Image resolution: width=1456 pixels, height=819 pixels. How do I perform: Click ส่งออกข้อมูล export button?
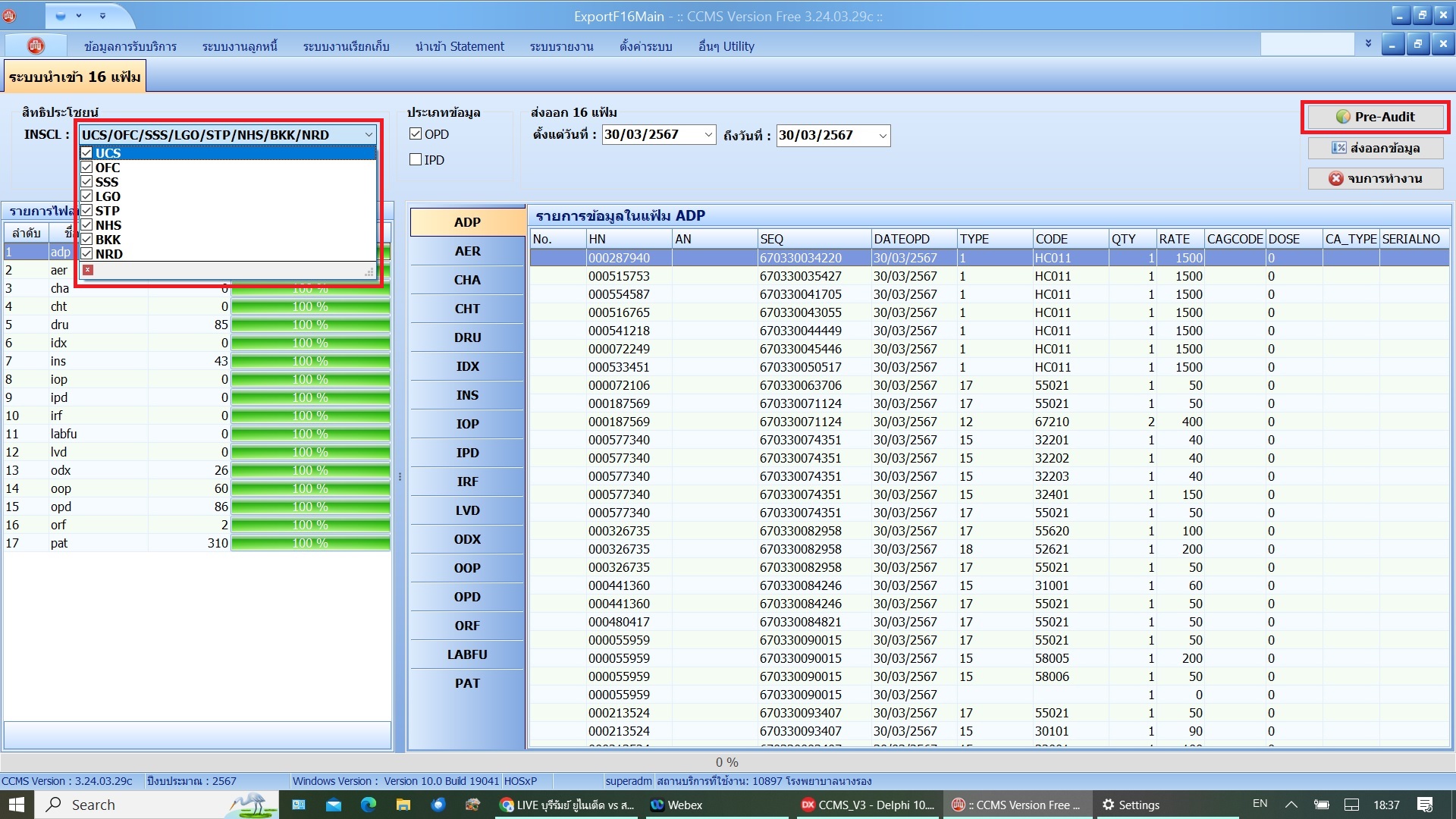1376,148
